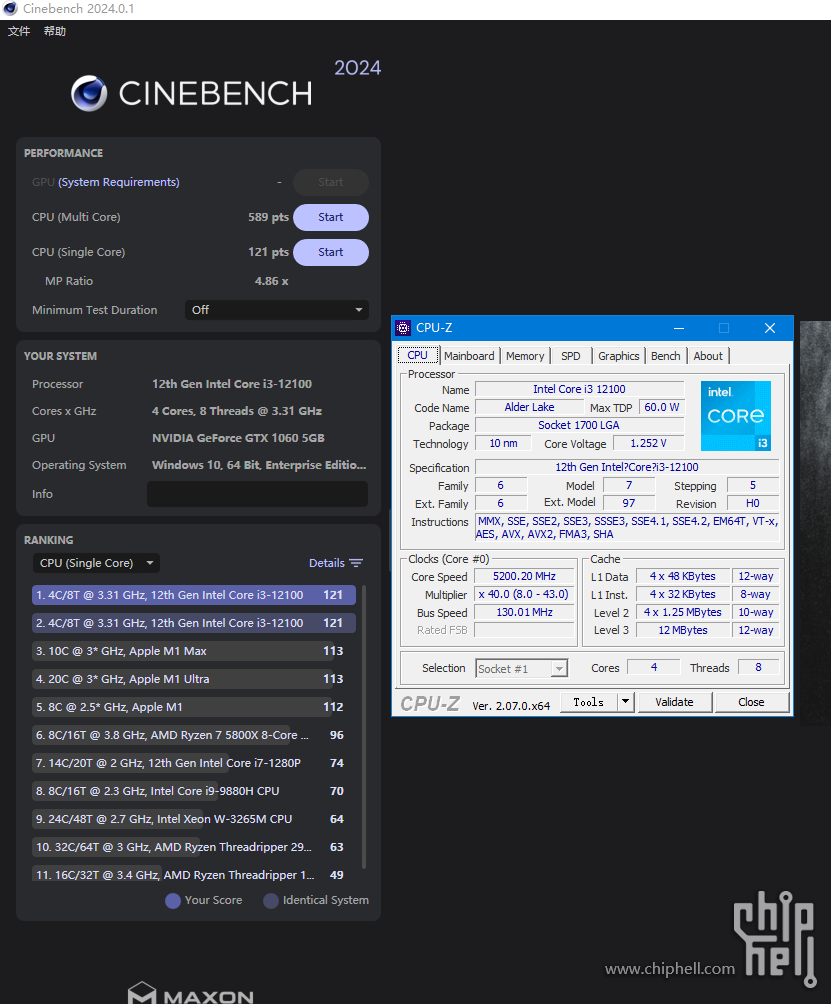Click the NVIDIA GeForce GTX 1060 5GB text
This screenshot has width=831, height=1004.
click(x=238, y=438)
